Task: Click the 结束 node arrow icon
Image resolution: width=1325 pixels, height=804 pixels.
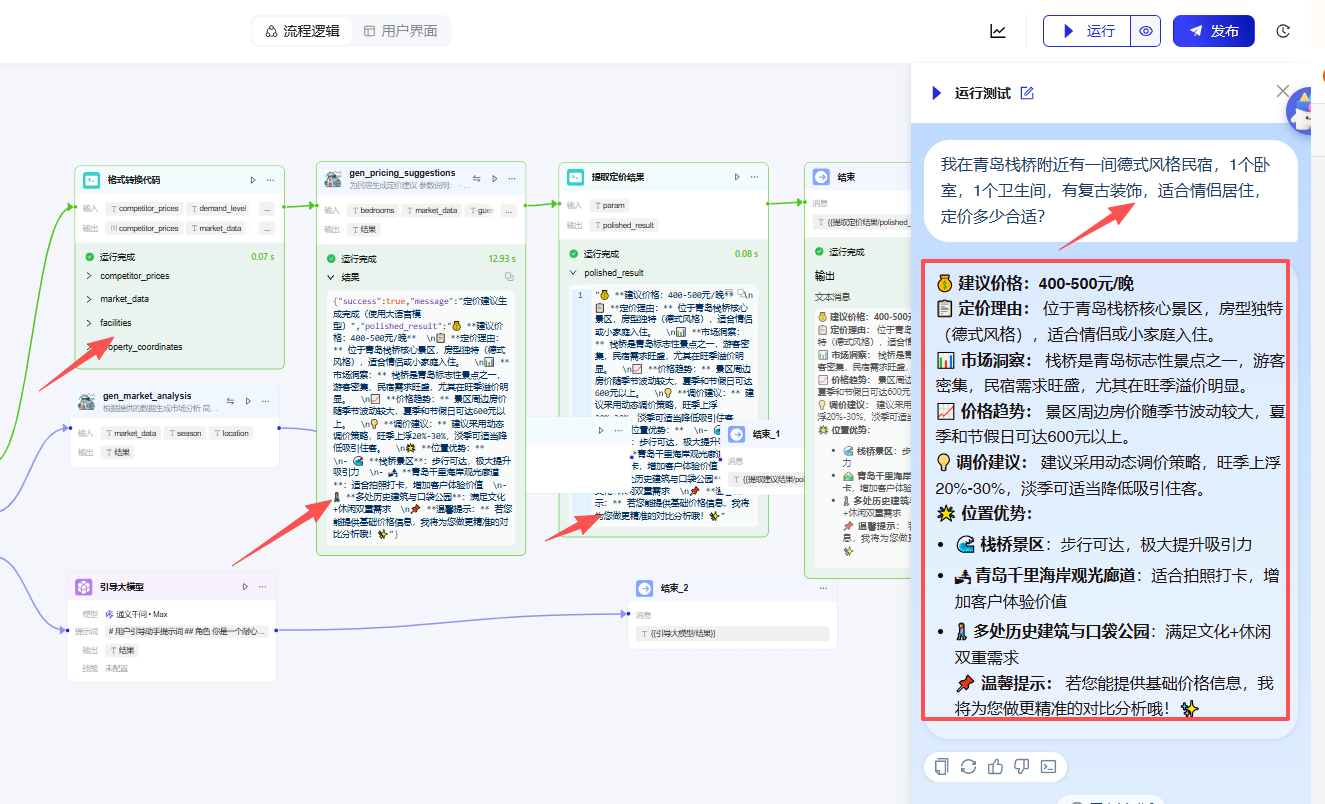Action: point(821,177)
